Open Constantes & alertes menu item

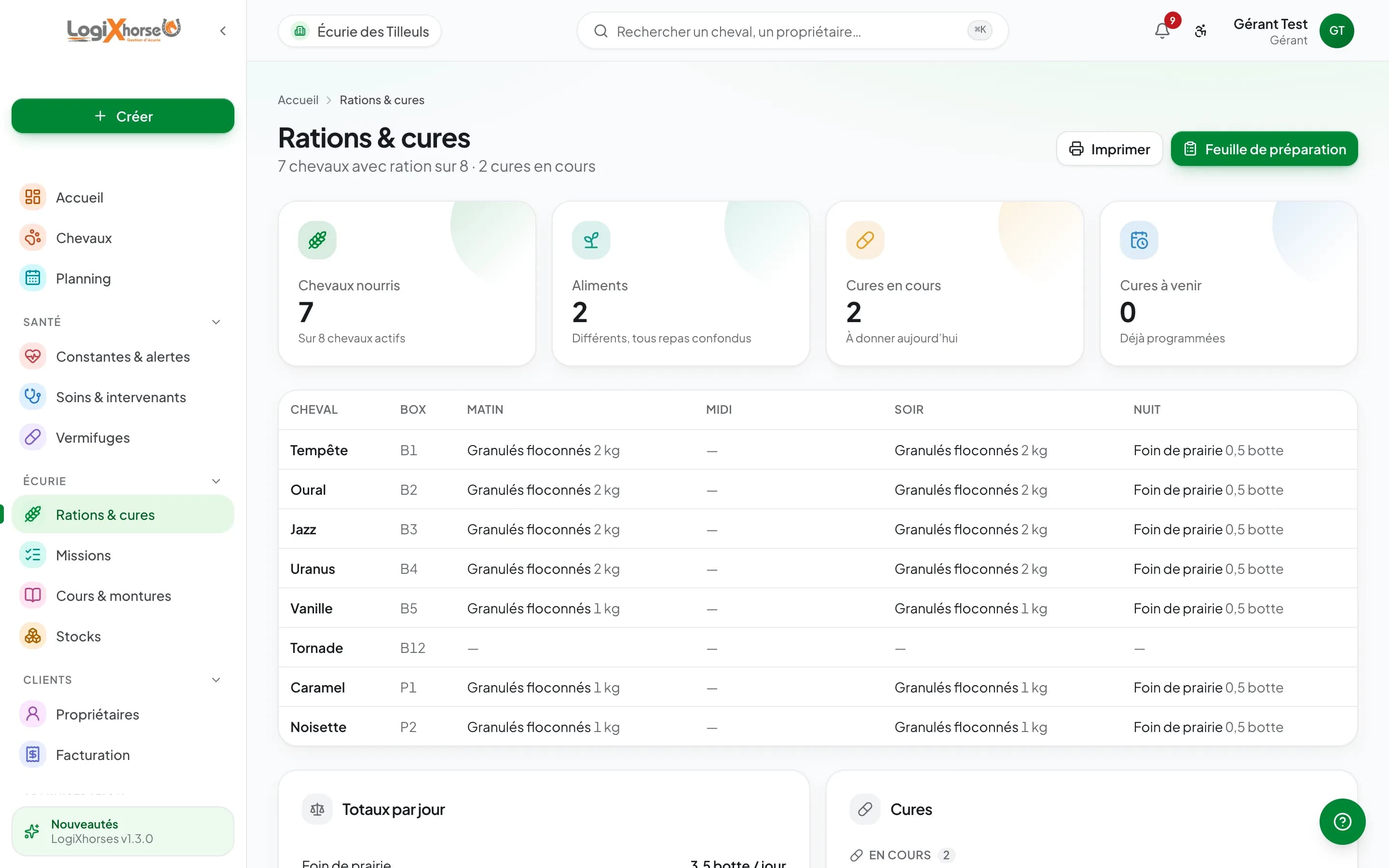coord(123,356)
